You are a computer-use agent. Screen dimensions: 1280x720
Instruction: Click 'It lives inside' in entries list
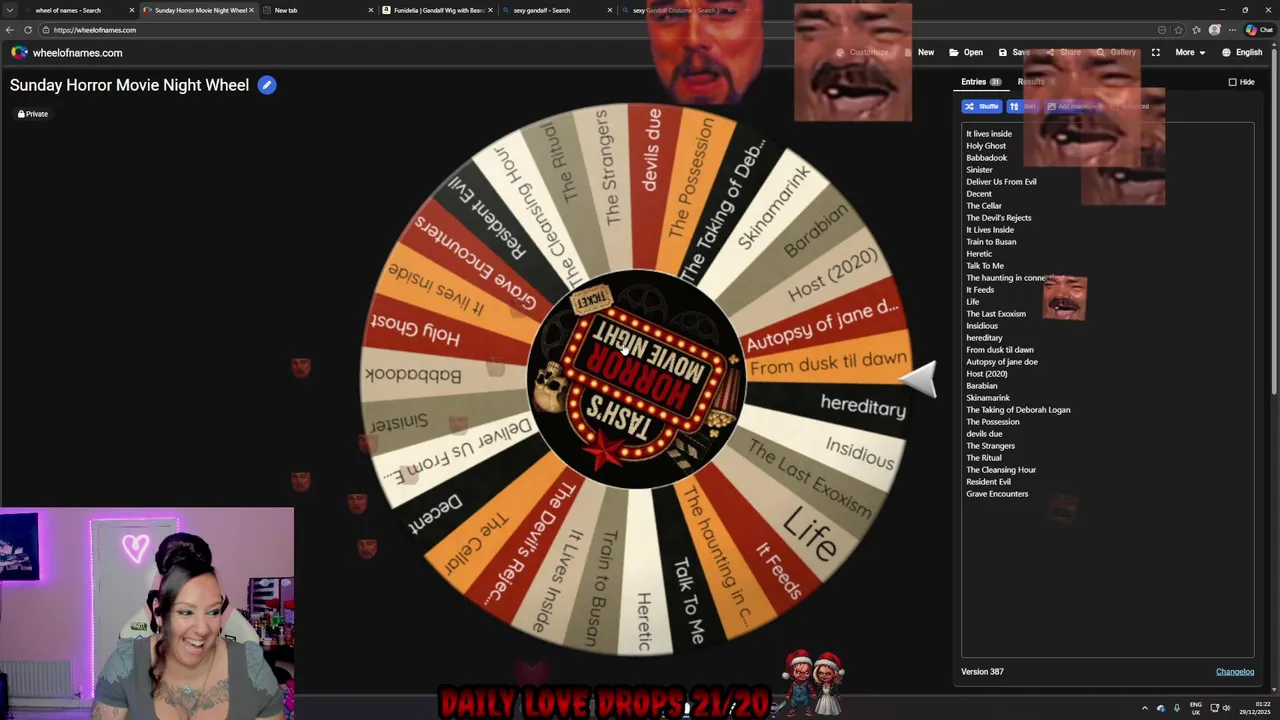click(x=989, y=134)
